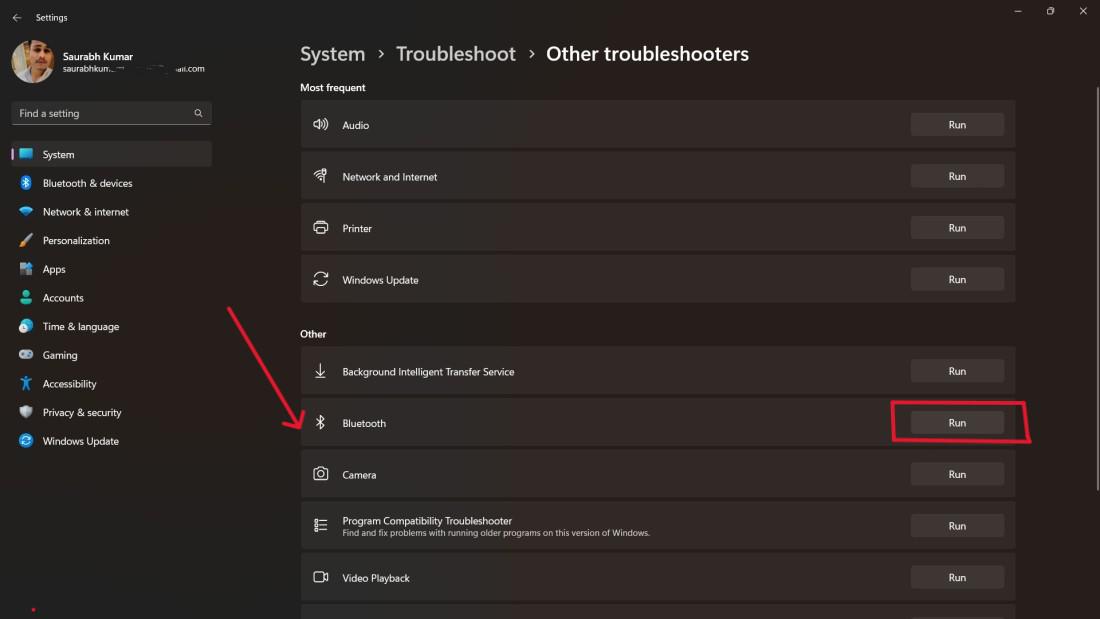Image resolution: width=1100 pixels, height=619 pixels.
Task: Click the Bluetooth & devices sidebar icon
Action: tap(26, 183)
